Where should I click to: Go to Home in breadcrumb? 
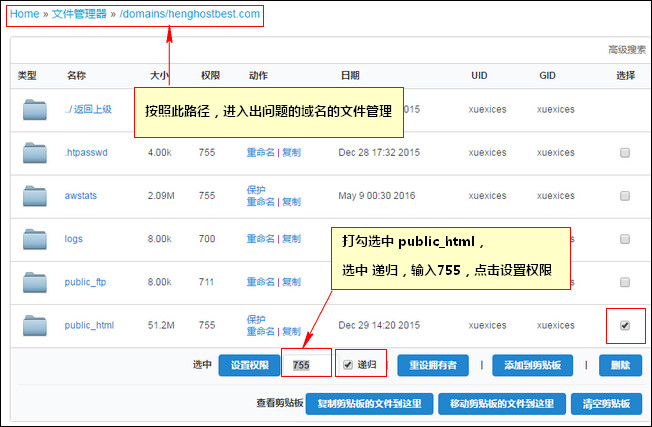[x=25, y=15]
